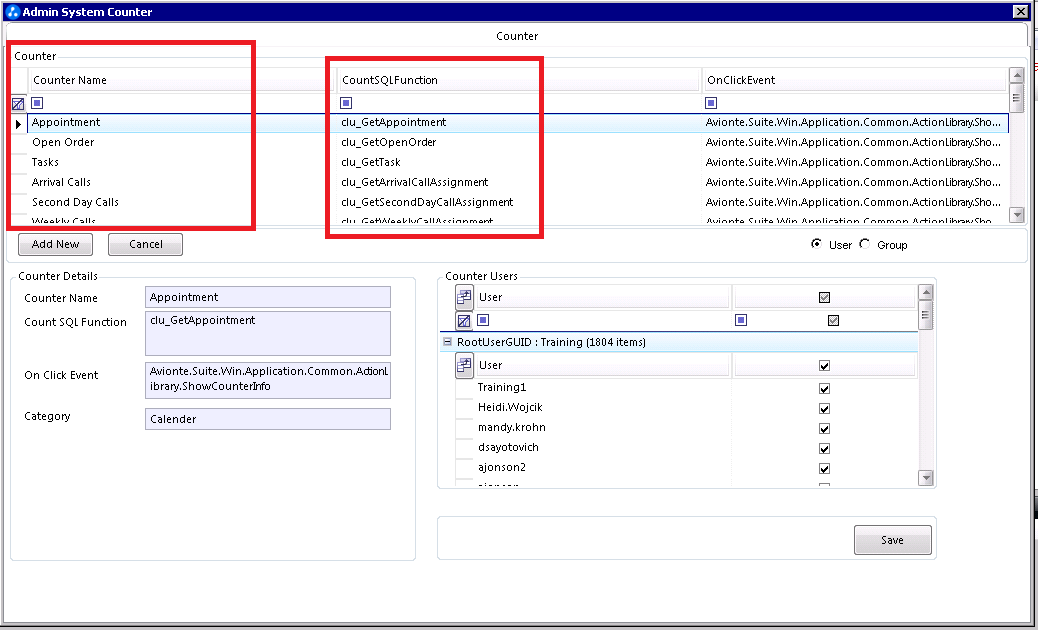
Task: Open the filter icon under CountSQLFunction column
Action: click(346, 103)
